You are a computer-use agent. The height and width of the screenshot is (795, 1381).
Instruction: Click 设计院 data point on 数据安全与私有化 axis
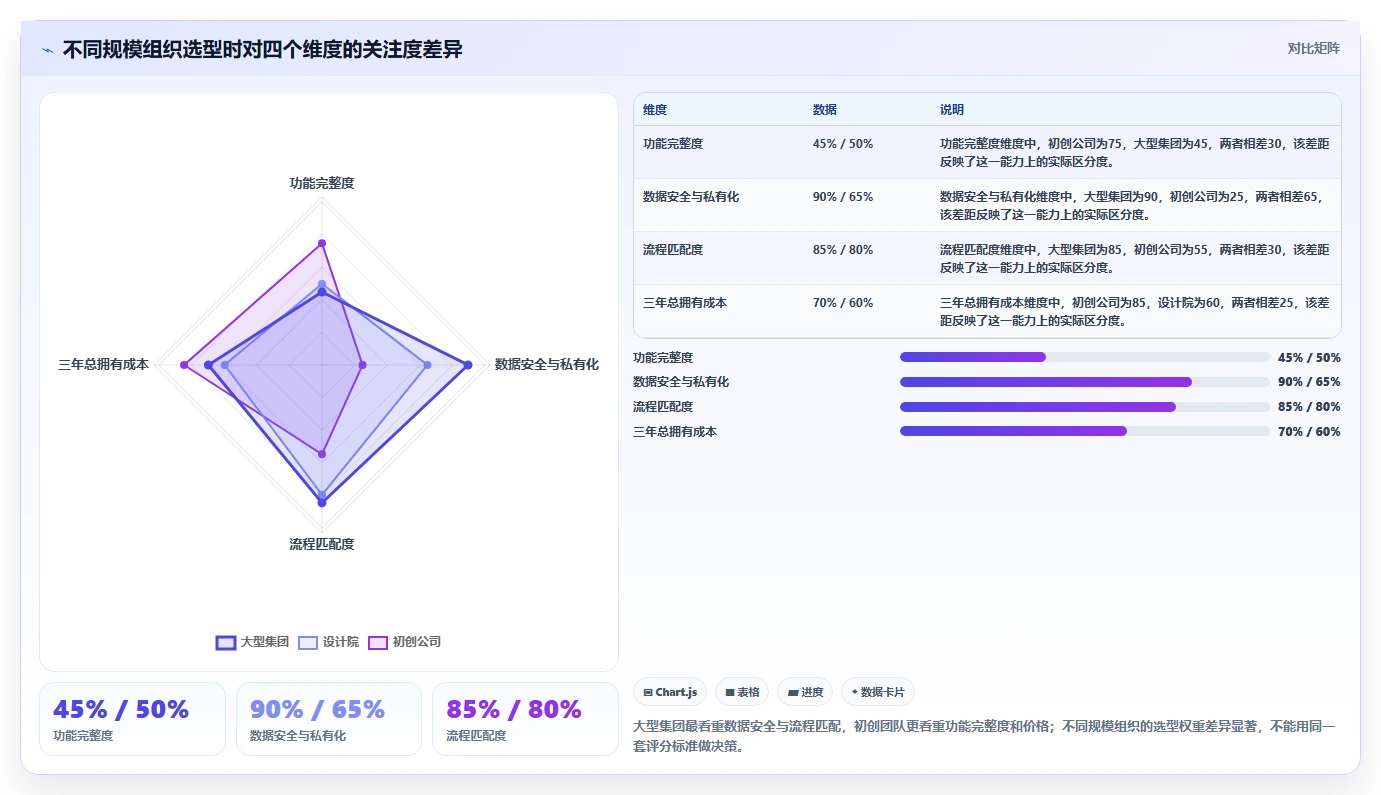[428, 365]
